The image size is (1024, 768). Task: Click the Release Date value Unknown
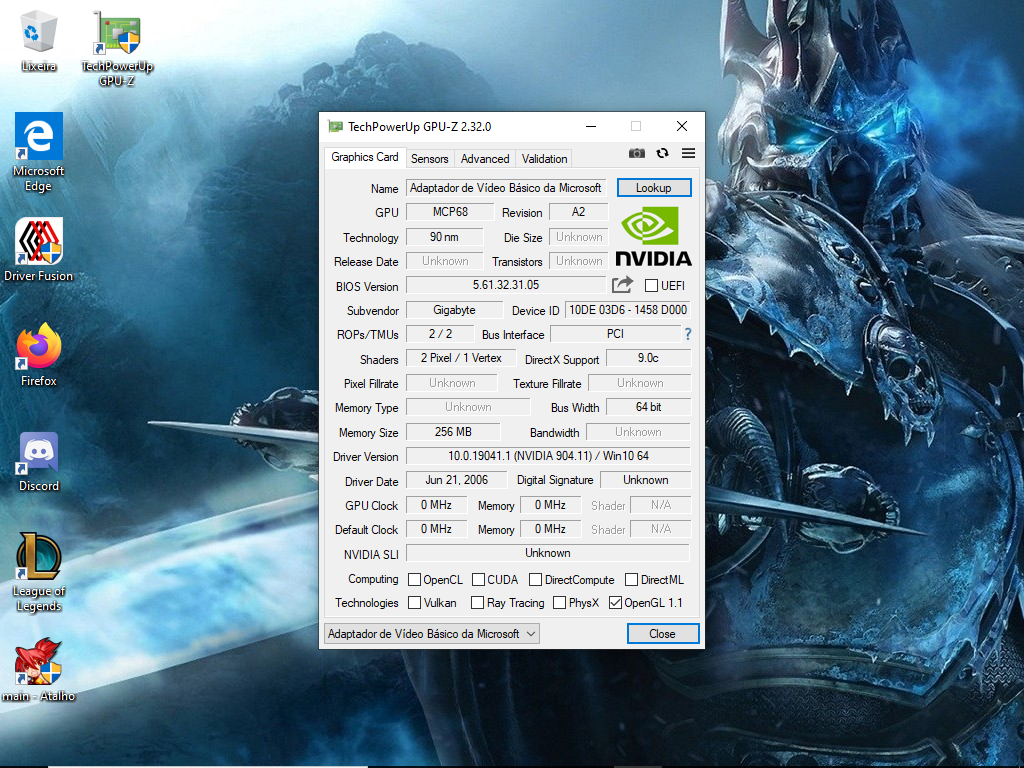(445, 261)
